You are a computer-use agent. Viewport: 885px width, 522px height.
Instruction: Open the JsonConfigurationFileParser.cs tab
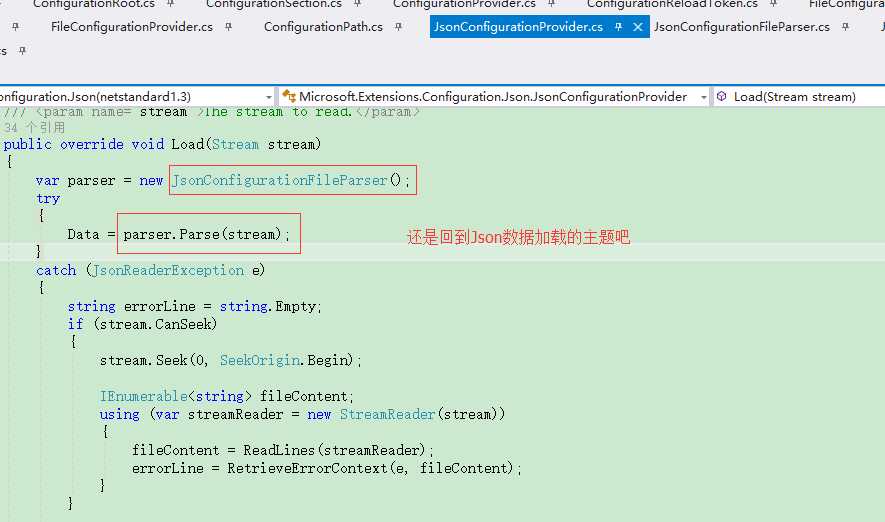click(742, 27)
